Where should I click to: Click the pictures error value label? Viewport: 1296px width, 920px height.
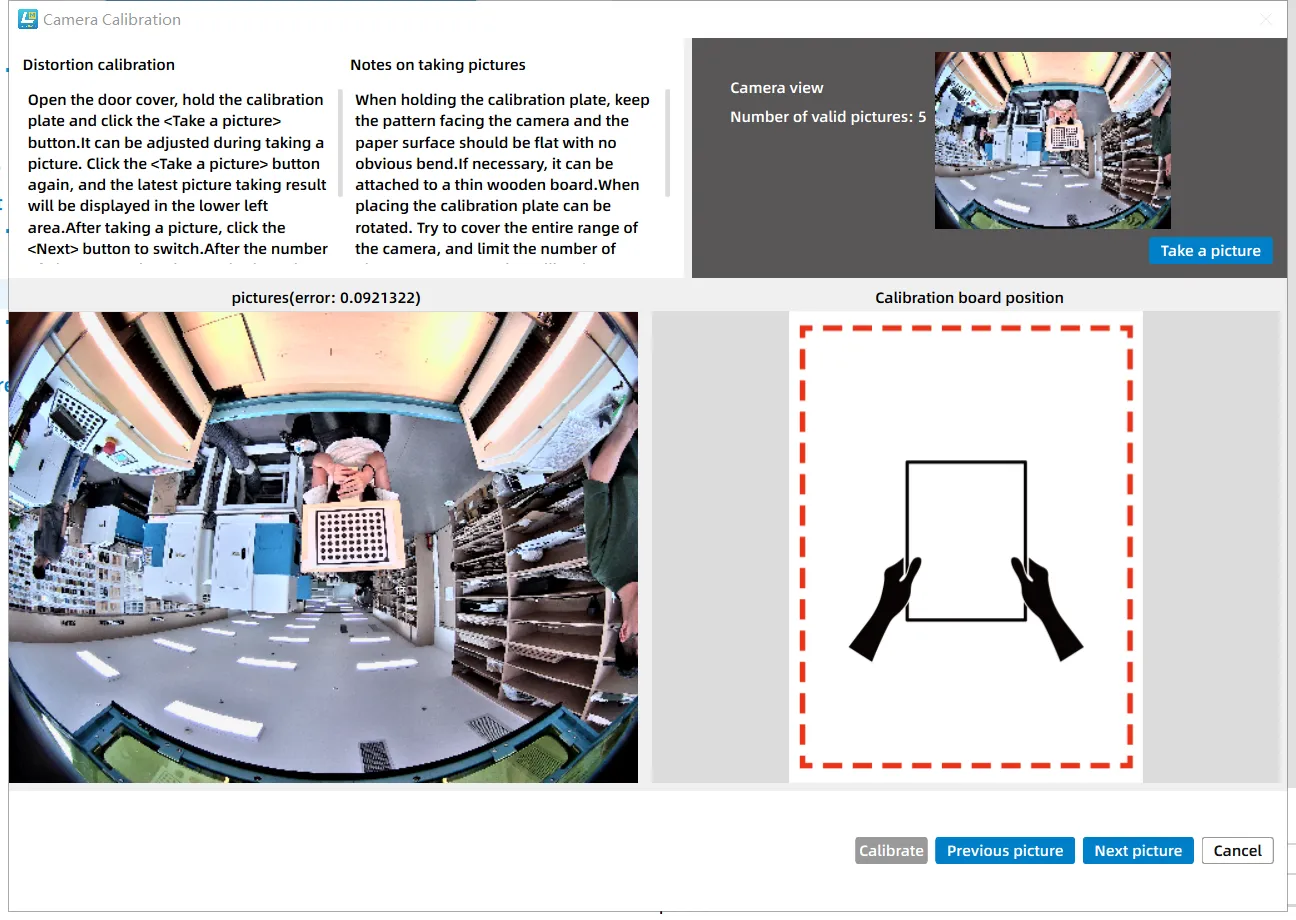point(326,298)
